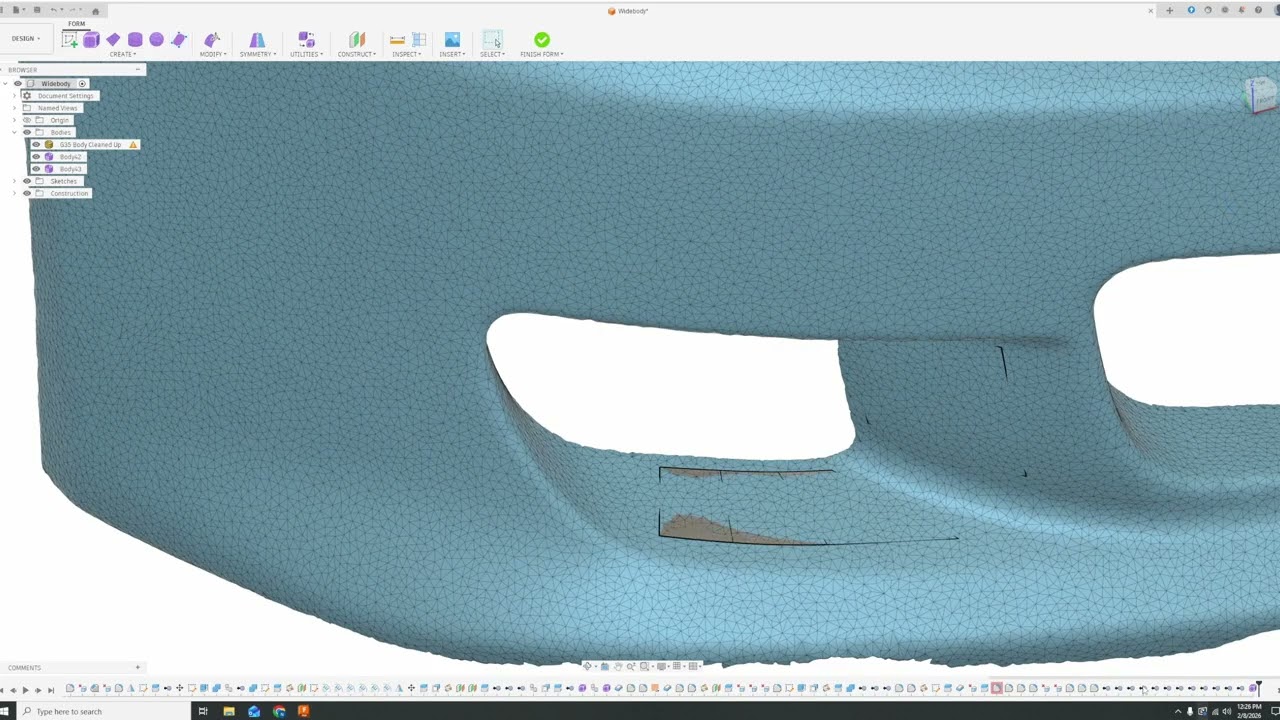Select the Sphere form tool
Image resolution: width=1280 pixels, height=720 pixels.
157,39
